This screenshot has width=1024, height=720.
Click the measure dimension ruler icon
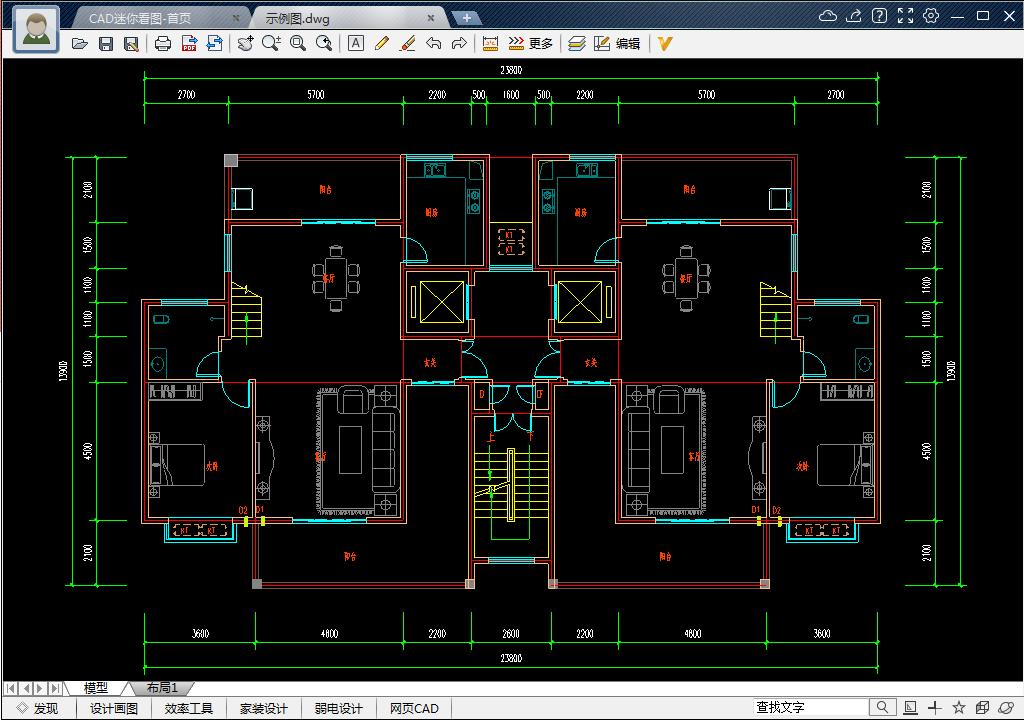490,44
